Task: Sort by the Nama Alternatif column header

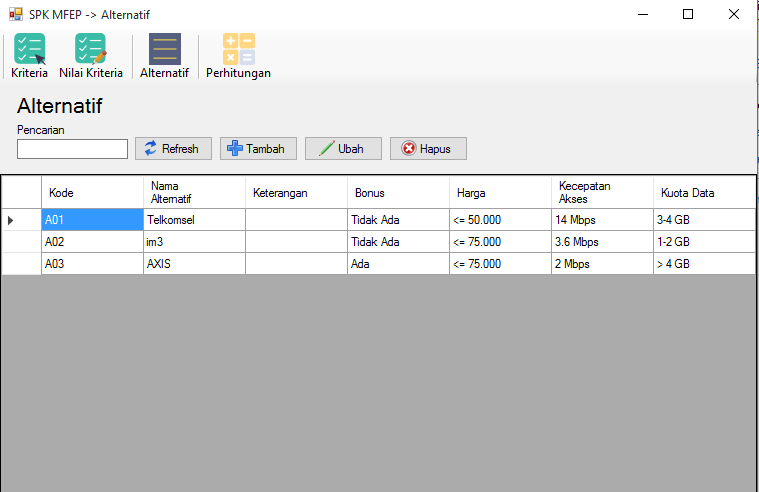Action: click(x=194, y=193)
